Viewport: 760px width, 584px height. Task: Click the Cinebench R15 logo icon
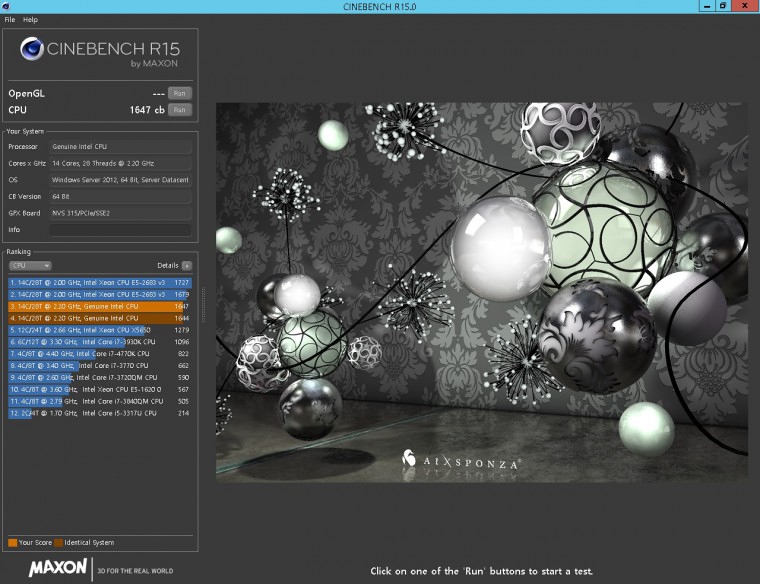click(32, 48)
